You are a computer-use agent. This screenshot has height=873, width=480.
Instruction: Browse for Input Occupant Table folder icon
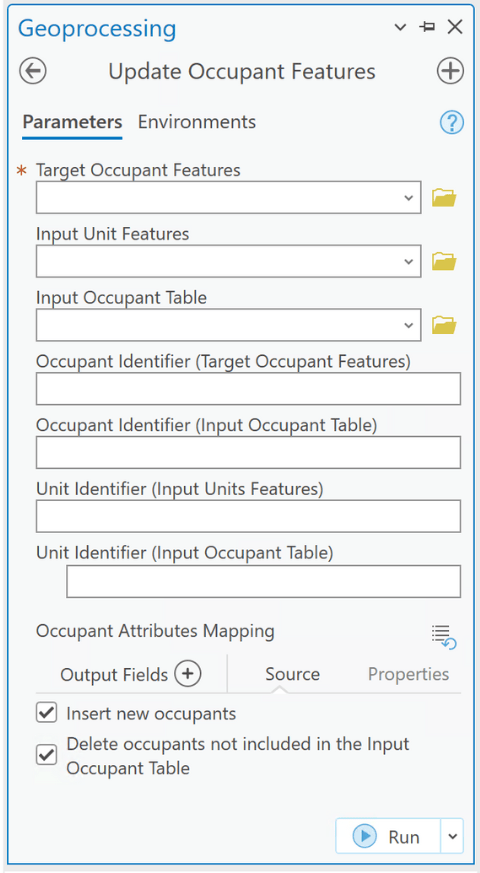pos(444,325)
